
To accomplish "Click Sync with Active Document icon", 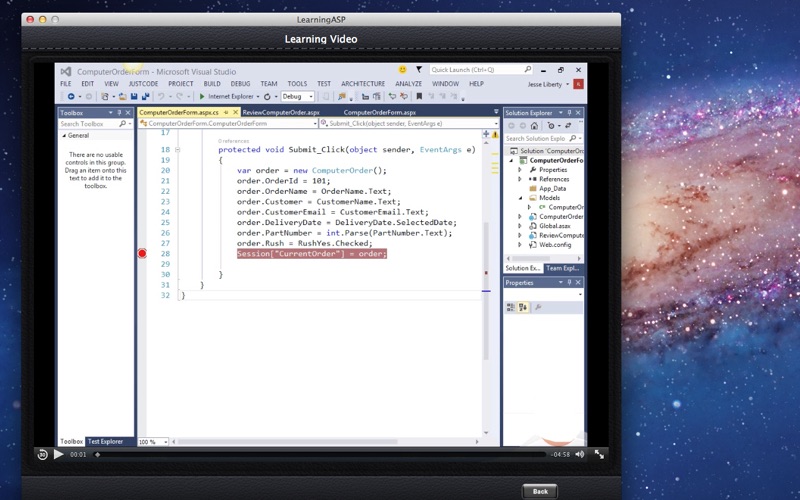I will tap(568, 126).
